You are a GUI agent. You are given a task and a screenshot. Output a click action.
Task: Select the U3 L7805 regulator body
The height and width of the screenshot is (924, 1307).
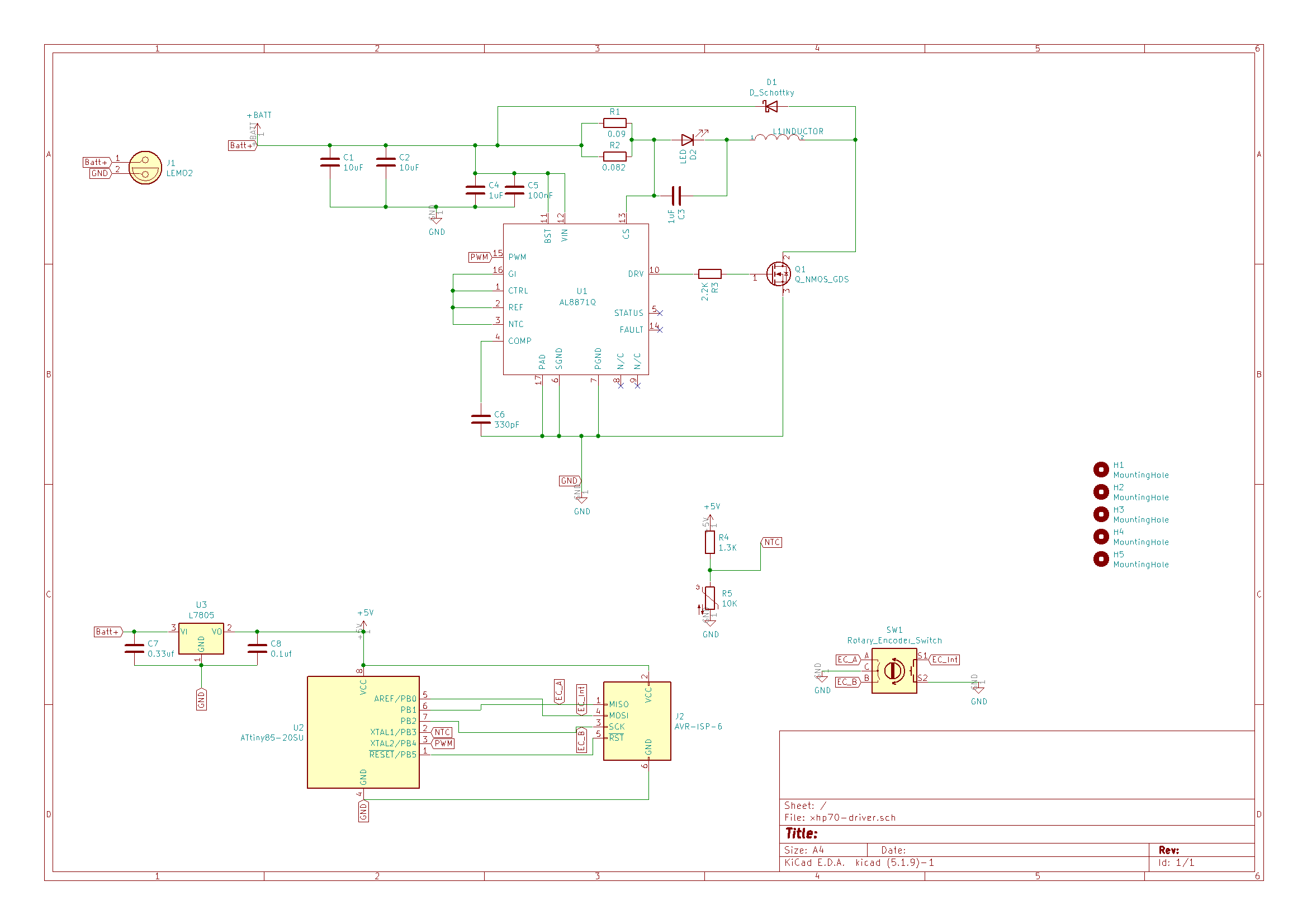[201, 639]
